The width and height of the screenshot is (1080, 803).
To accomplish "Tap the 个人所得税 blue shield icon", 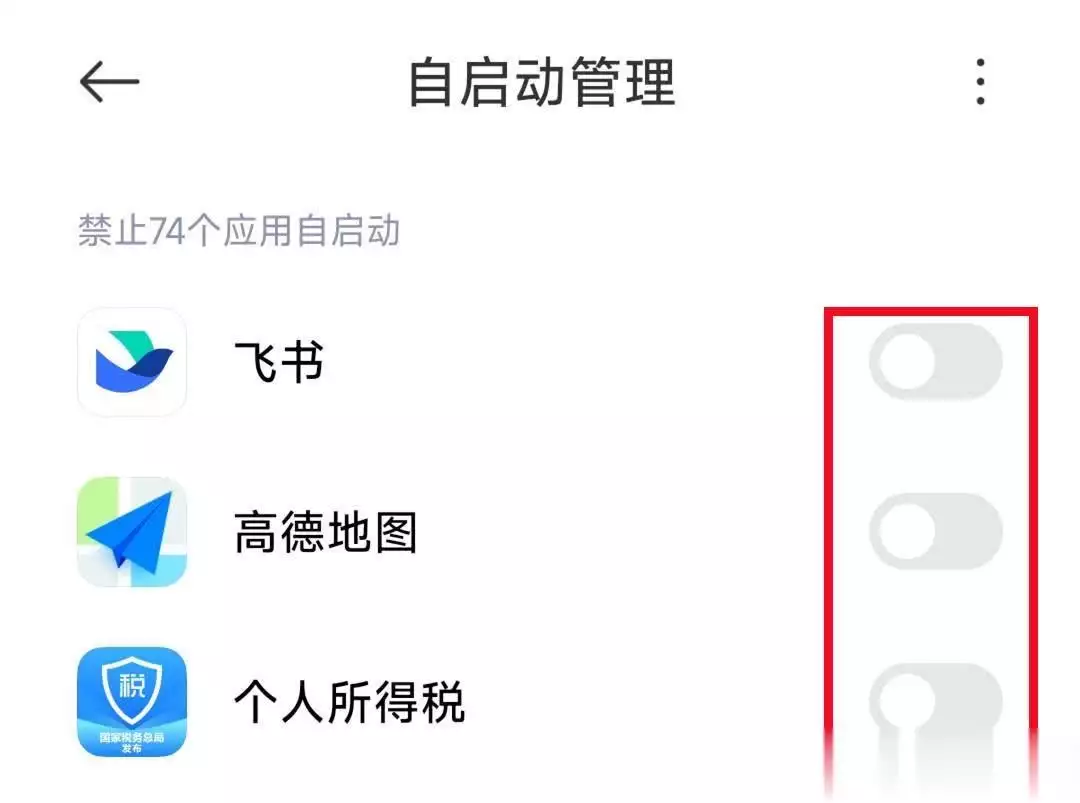I will [x=132, y=702].
